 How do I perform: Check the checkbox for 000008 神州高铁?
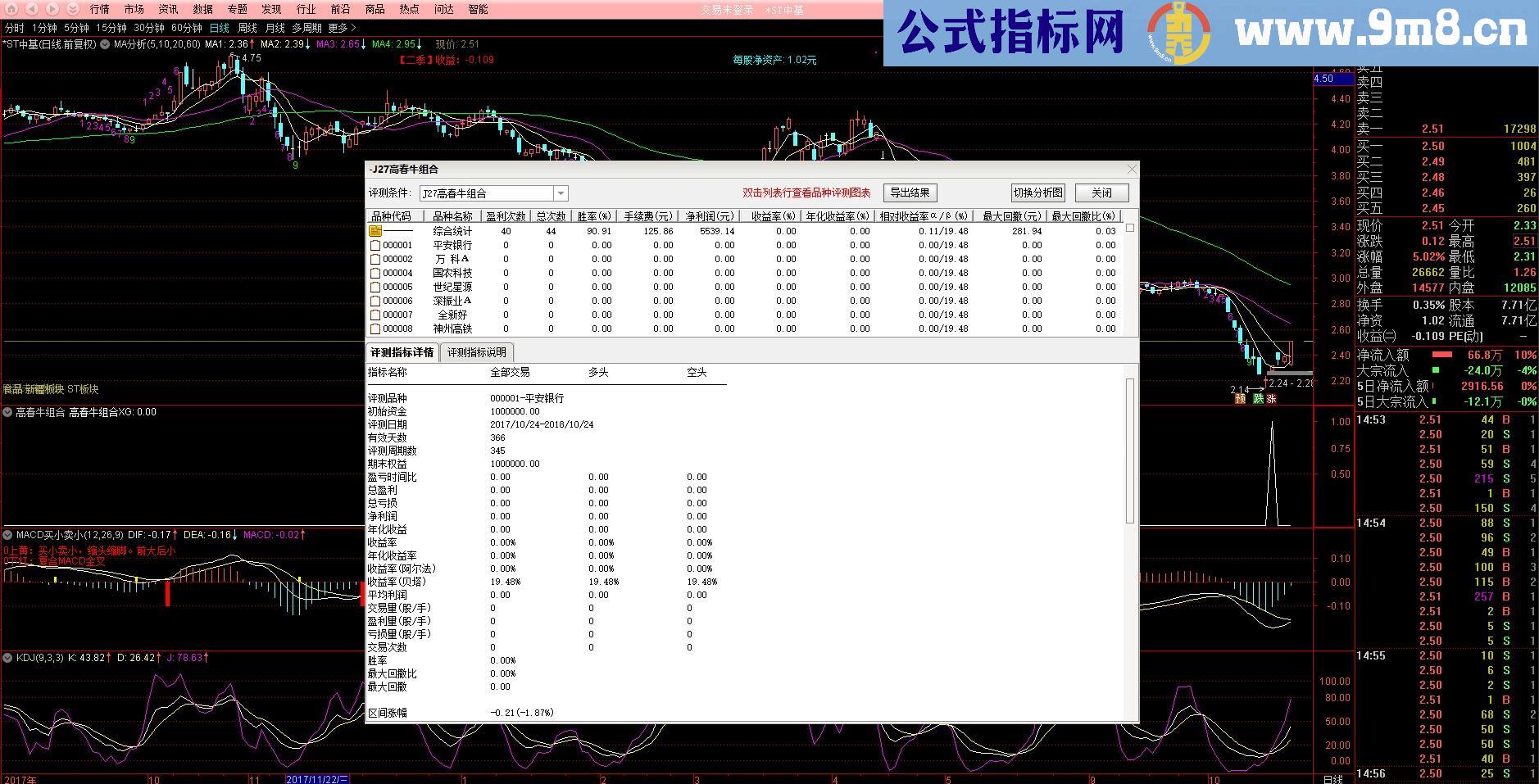(x=375, y=329)
